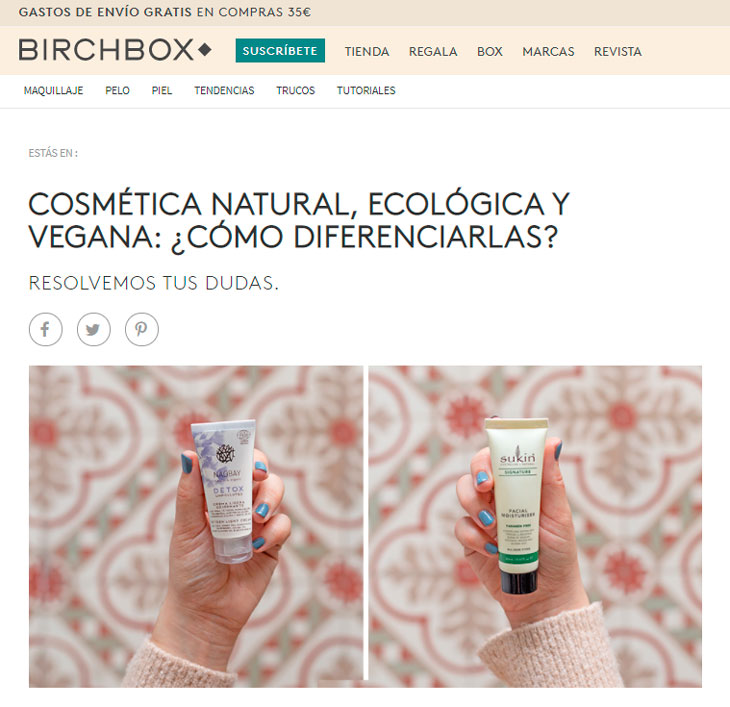
Task: Click the Birchbox logo
Action: tap(115, 50)
